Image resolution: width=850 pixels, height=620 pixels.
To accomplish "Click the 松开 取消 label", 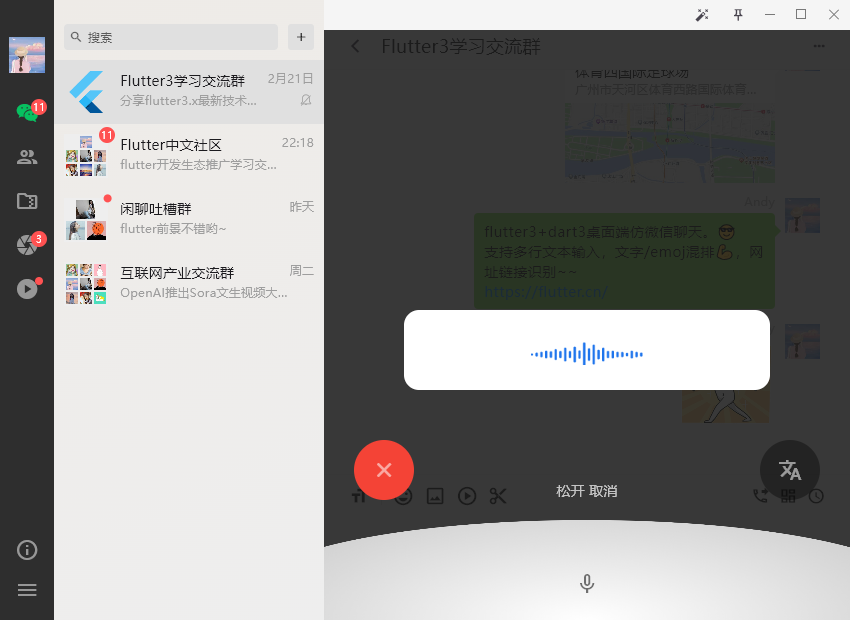I will click(x=587, y=491).
